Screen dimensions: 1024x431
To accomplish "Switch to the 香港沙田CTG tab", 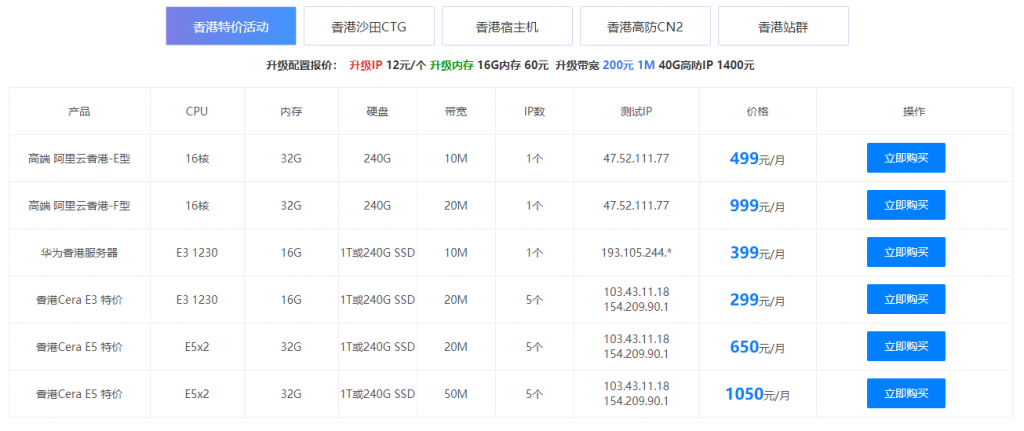I will point(369,26).
